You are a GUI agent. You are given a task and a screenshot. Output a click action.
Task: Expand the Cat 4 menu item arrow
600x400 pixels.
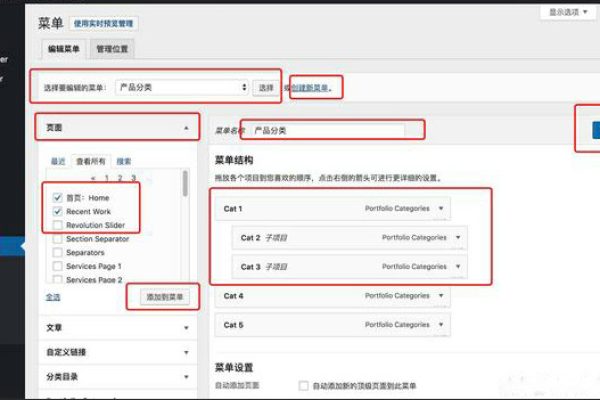coord(441,296)
